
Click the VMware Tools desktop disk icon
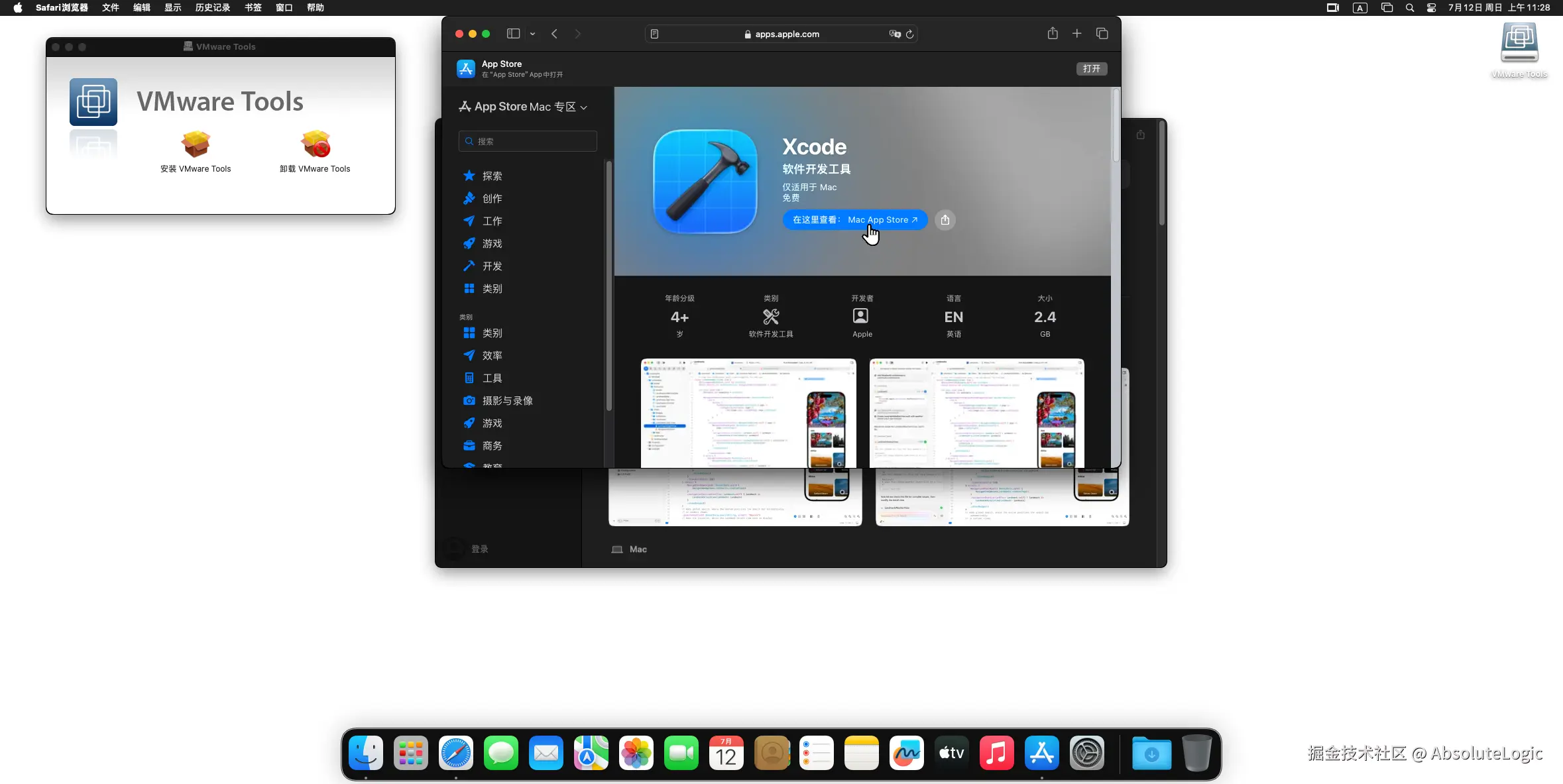coord(1519,43)
